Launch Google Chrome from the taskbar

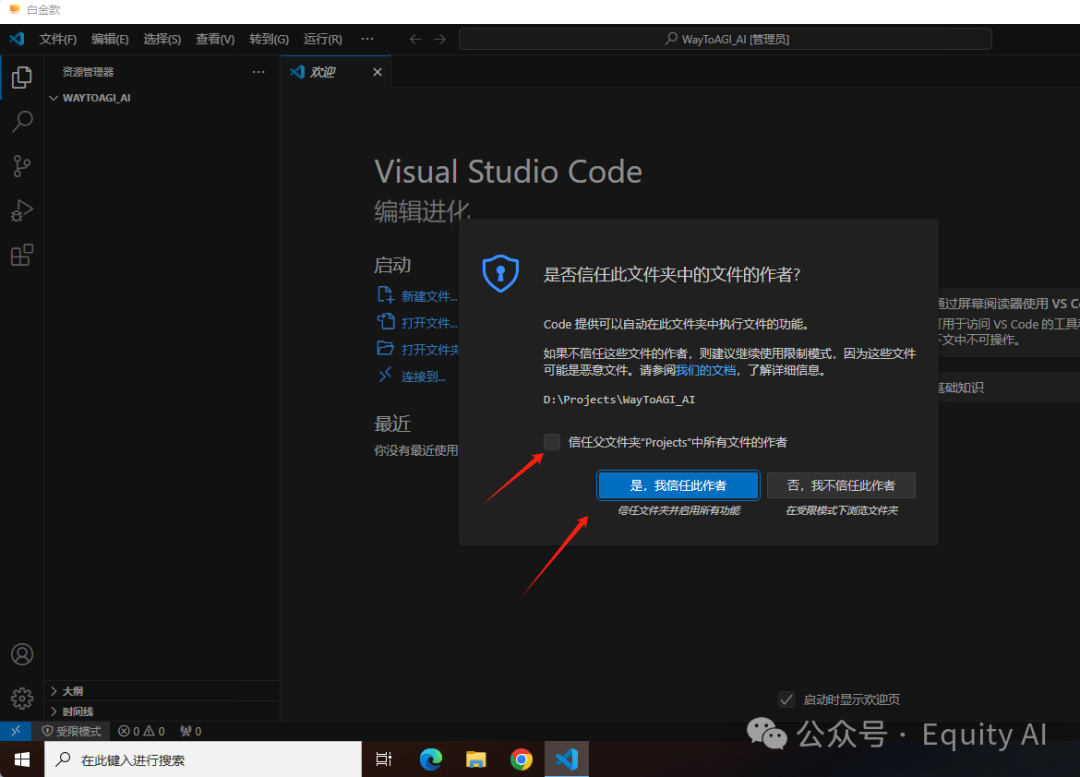tap(521, 759)
